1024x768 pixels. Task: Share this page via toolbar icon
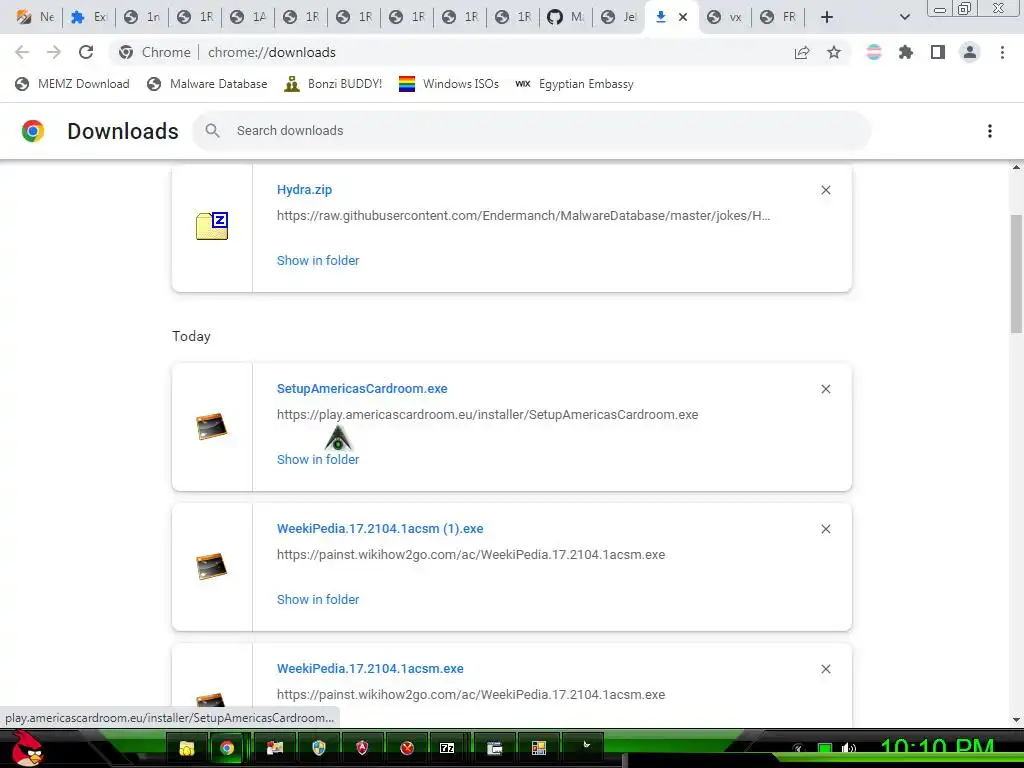point(802,52)
